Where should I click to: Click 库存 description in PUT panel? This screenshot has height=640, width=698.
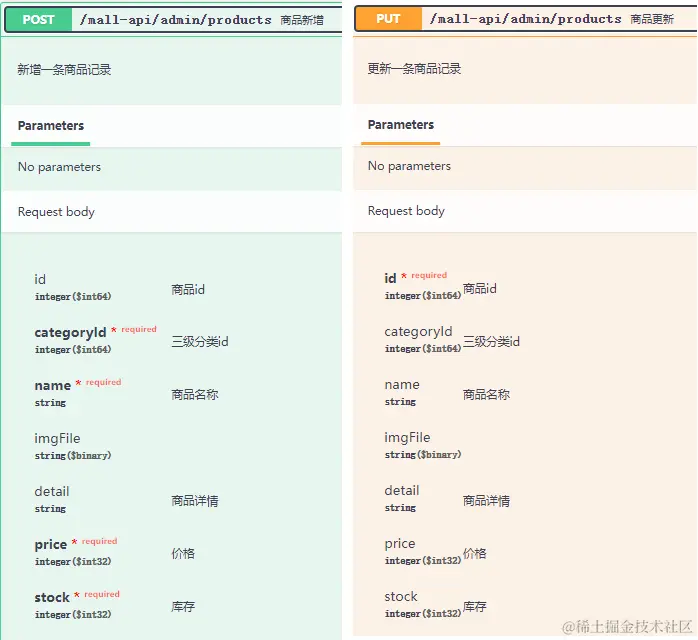click(475, 607)
